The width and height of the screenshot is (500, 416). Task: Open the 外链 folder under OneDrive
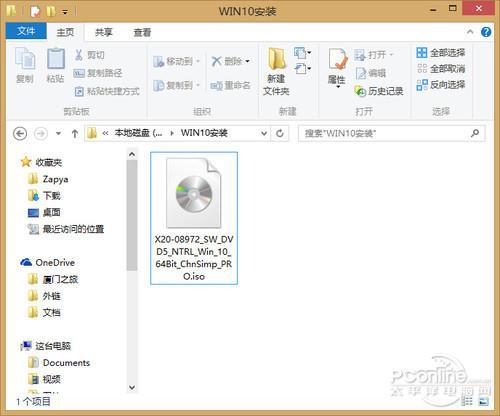pyautogui.click(x=44, y=296)
